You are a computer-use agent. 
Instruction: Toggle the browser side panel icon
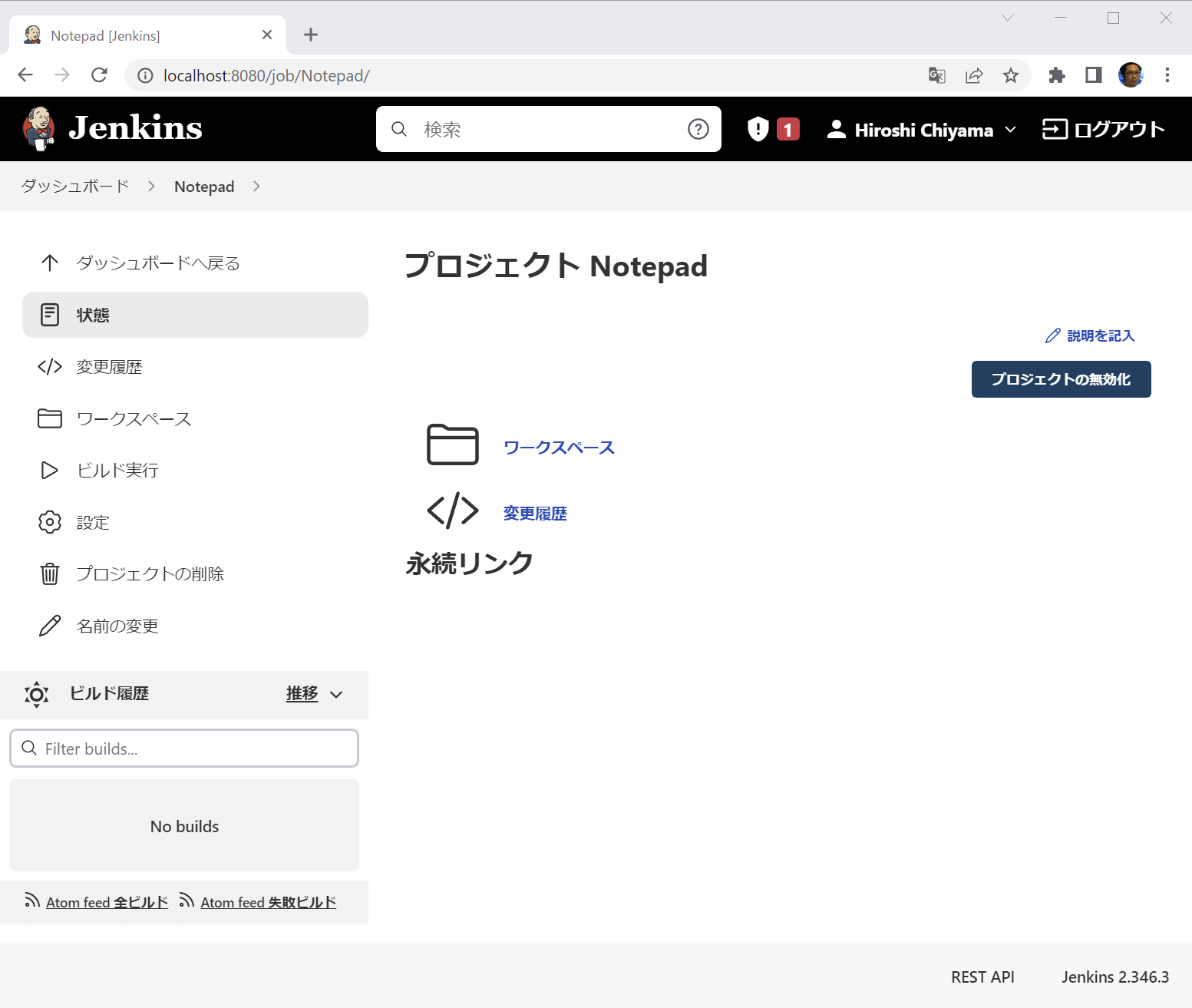pyautogui.click(x=1094, y=75)
